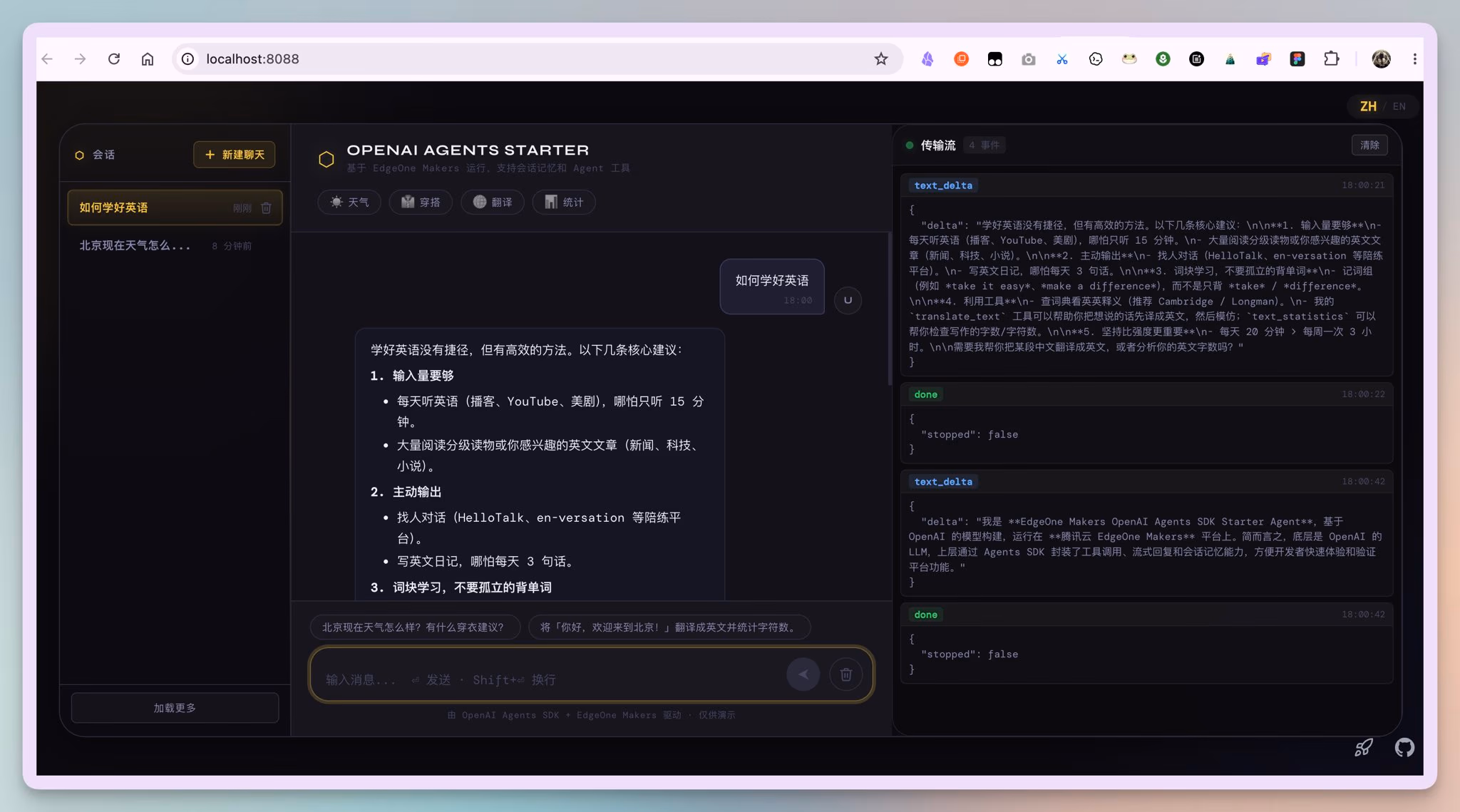The width and height of the screenshot is (1460, 812).
Task: Clear the stream events with 清除
Action: pos(1369,145)
